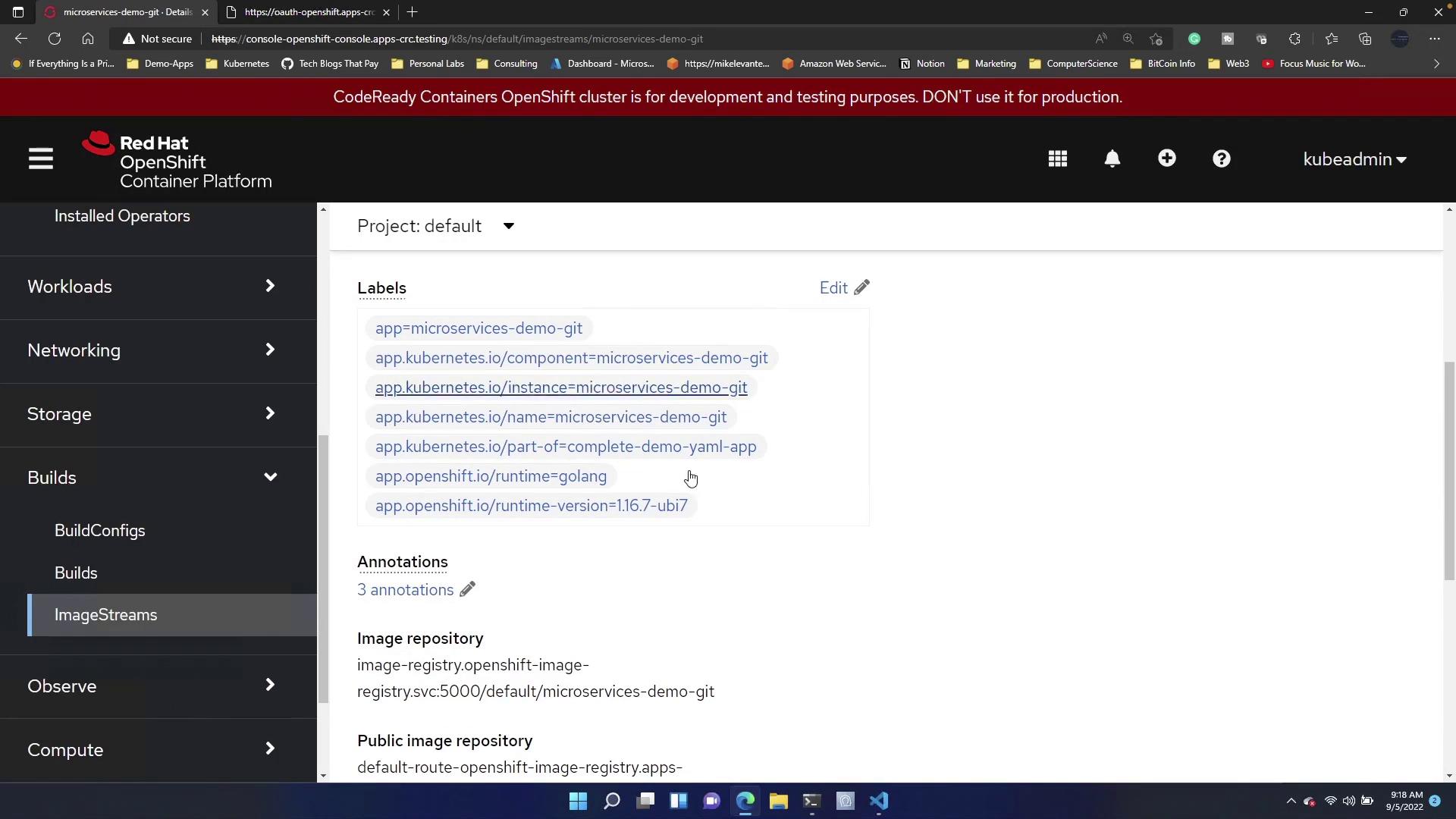Open the Project: default dropdown

coord(436,226)
